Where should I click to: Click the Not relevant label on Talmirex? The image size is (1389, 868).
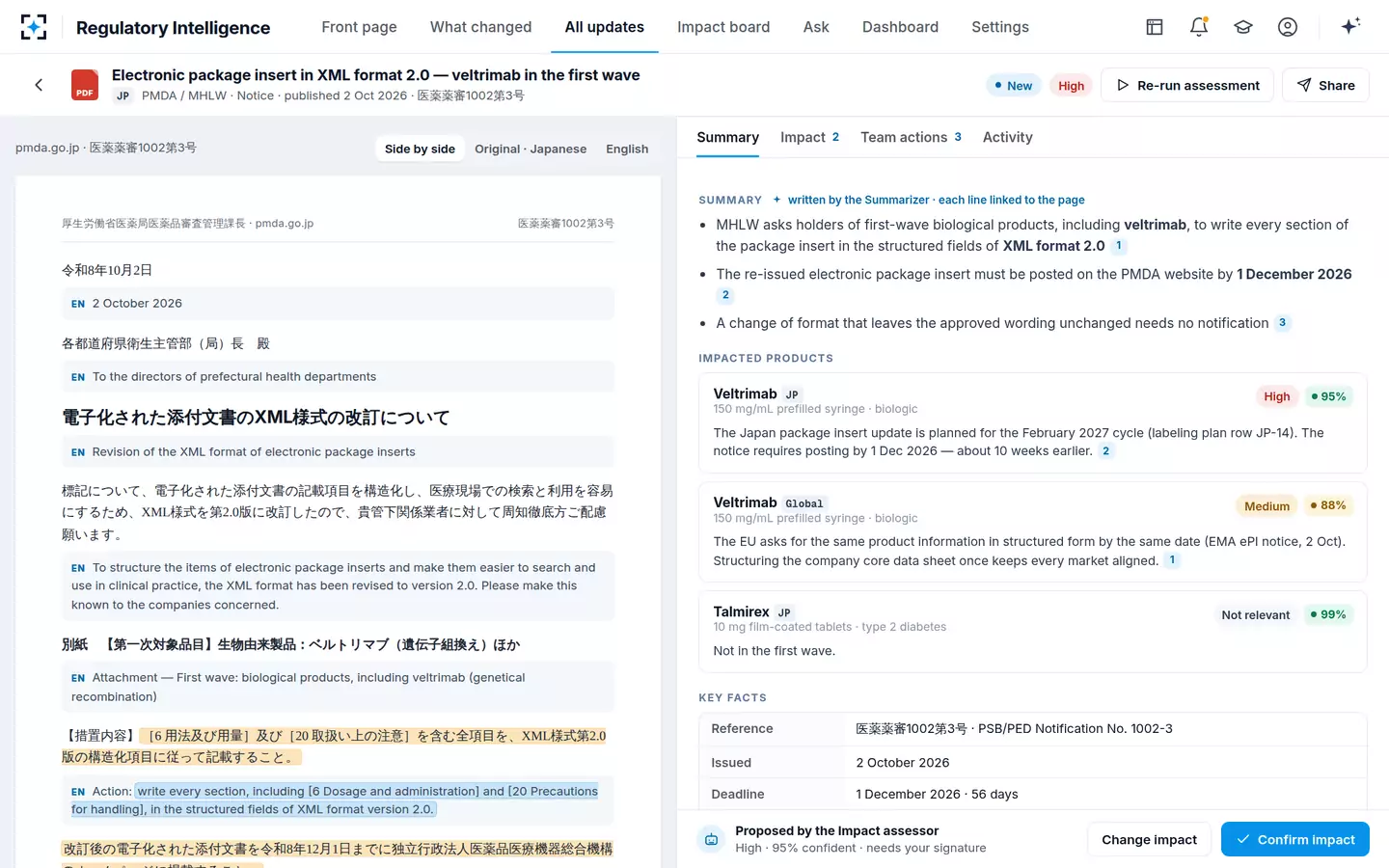1255,615
